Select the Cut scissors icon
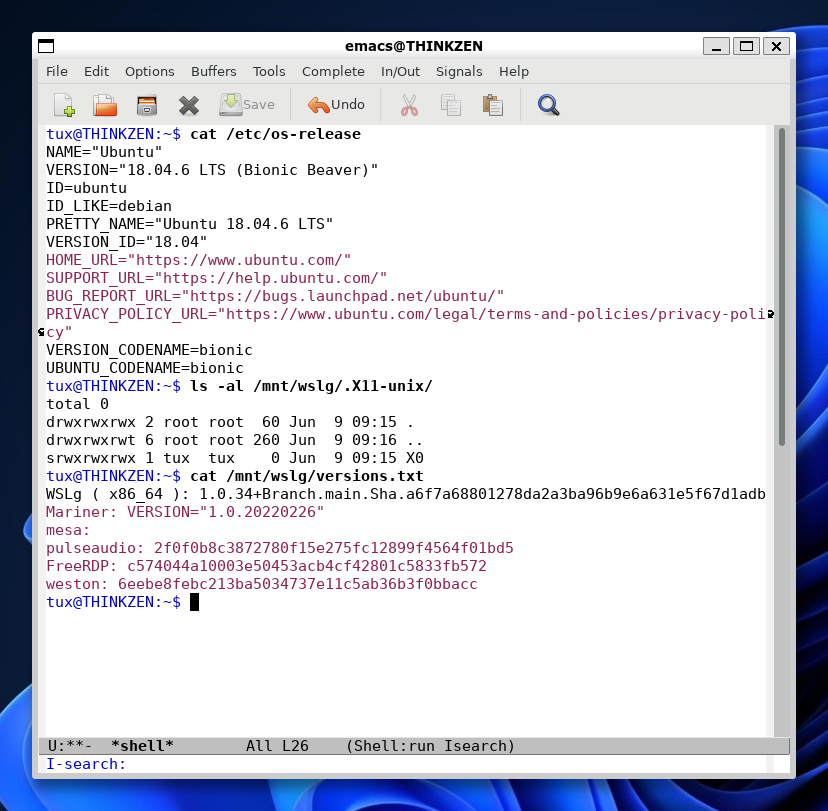Screen dimensions: 828x811 (409, 104)
